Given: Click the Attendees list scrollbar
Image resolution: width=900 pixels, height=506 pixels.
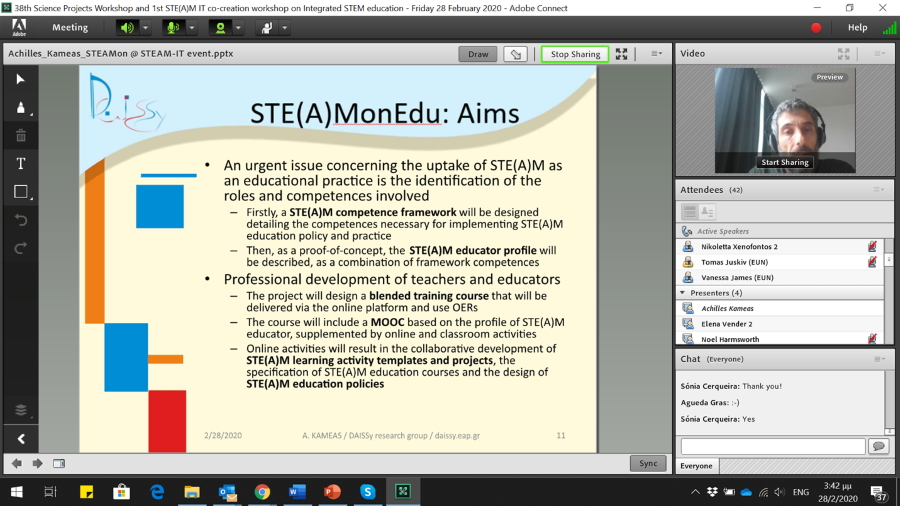Looking at the screenshot, I should pos(889,261).
